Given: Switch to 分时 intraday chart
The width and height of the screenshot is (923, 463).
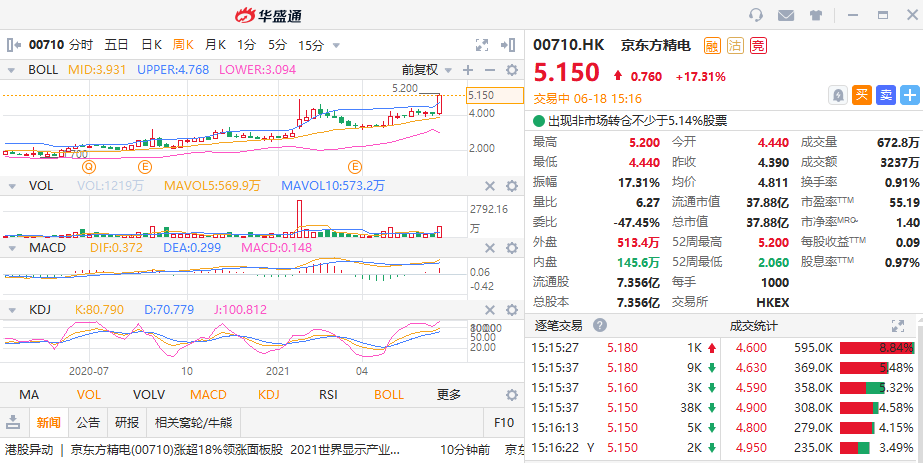Looking at the screenshot, I should pyautogui.click(x=81, y=45).
